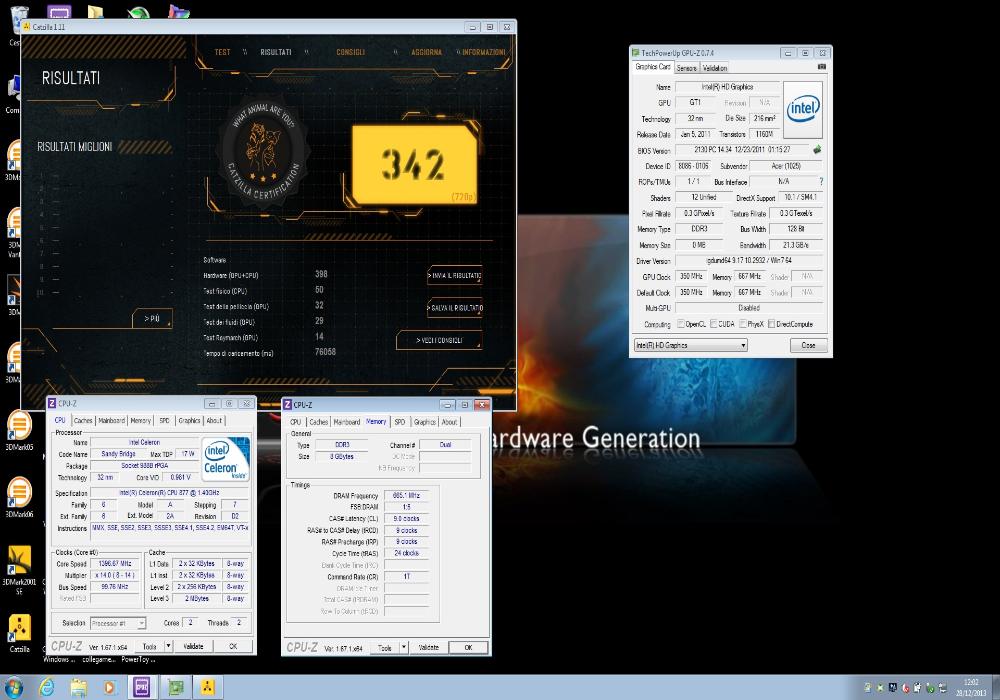The height and width of the screenshot is (700, 1000).
Task: Click the Catzilla certification badge
Action: click(264, 152)
